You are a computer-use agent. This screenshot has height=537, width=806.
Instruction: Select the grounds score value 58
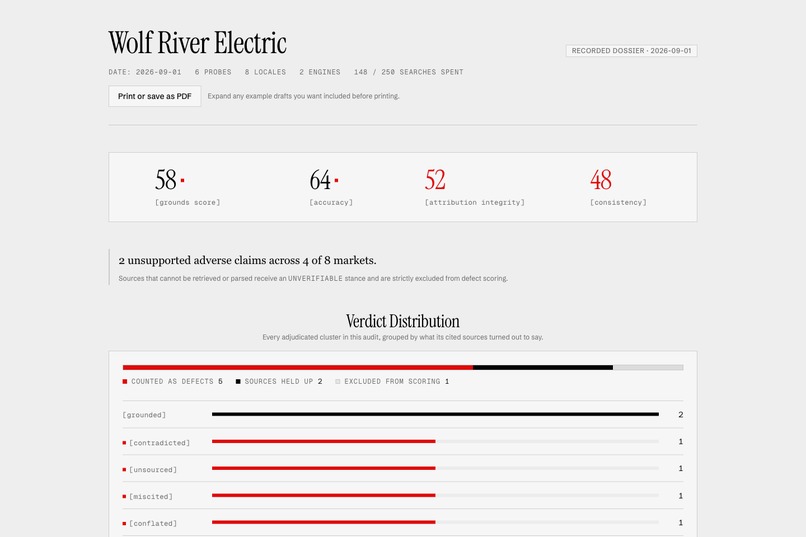[x=166, y=180]
